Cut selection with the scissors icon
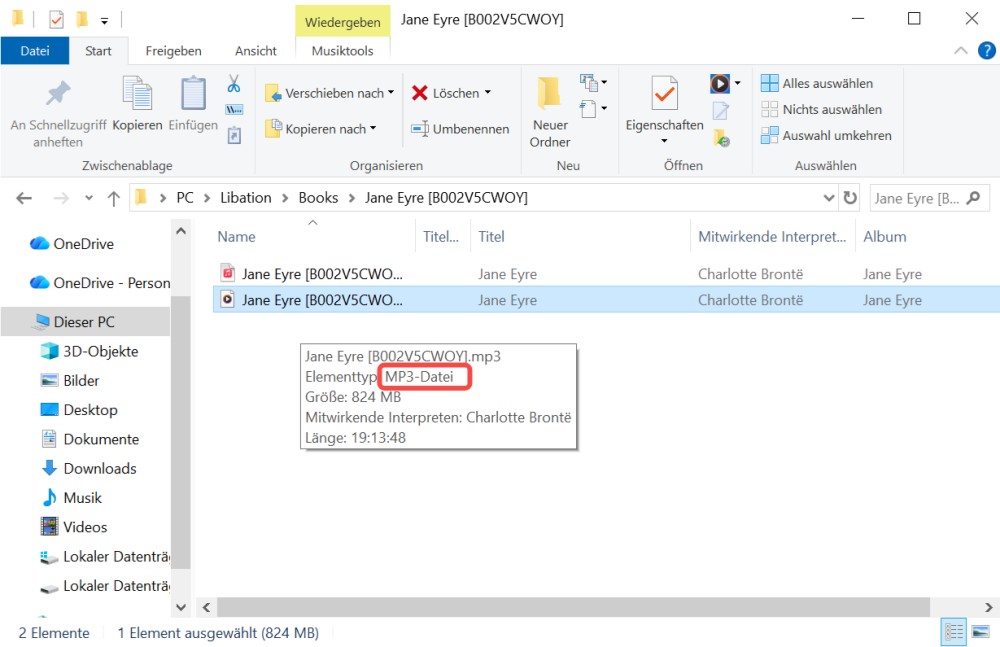1000x647 pixels. [x=234, y=84]
